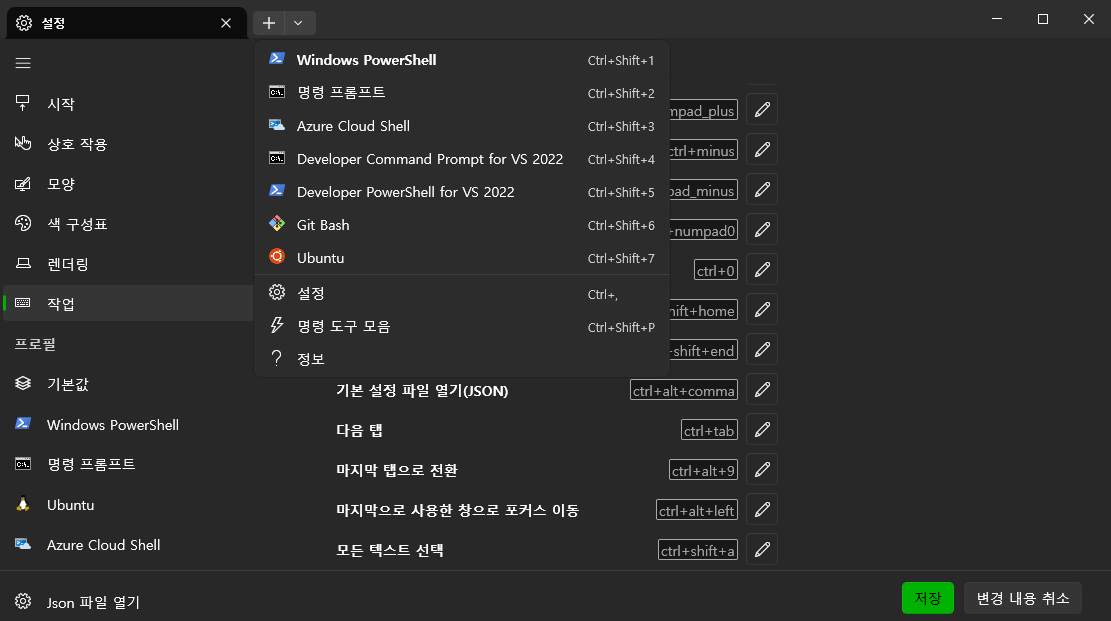Click the ctrl+tab shortcut label
Image resolution: width=1111 pixels, height=621 pixels.
pos(709,430)
